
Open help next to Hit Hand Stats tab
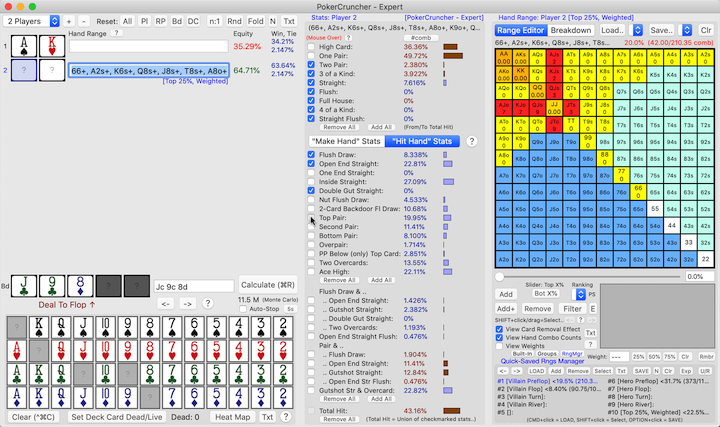coord(472,141)
